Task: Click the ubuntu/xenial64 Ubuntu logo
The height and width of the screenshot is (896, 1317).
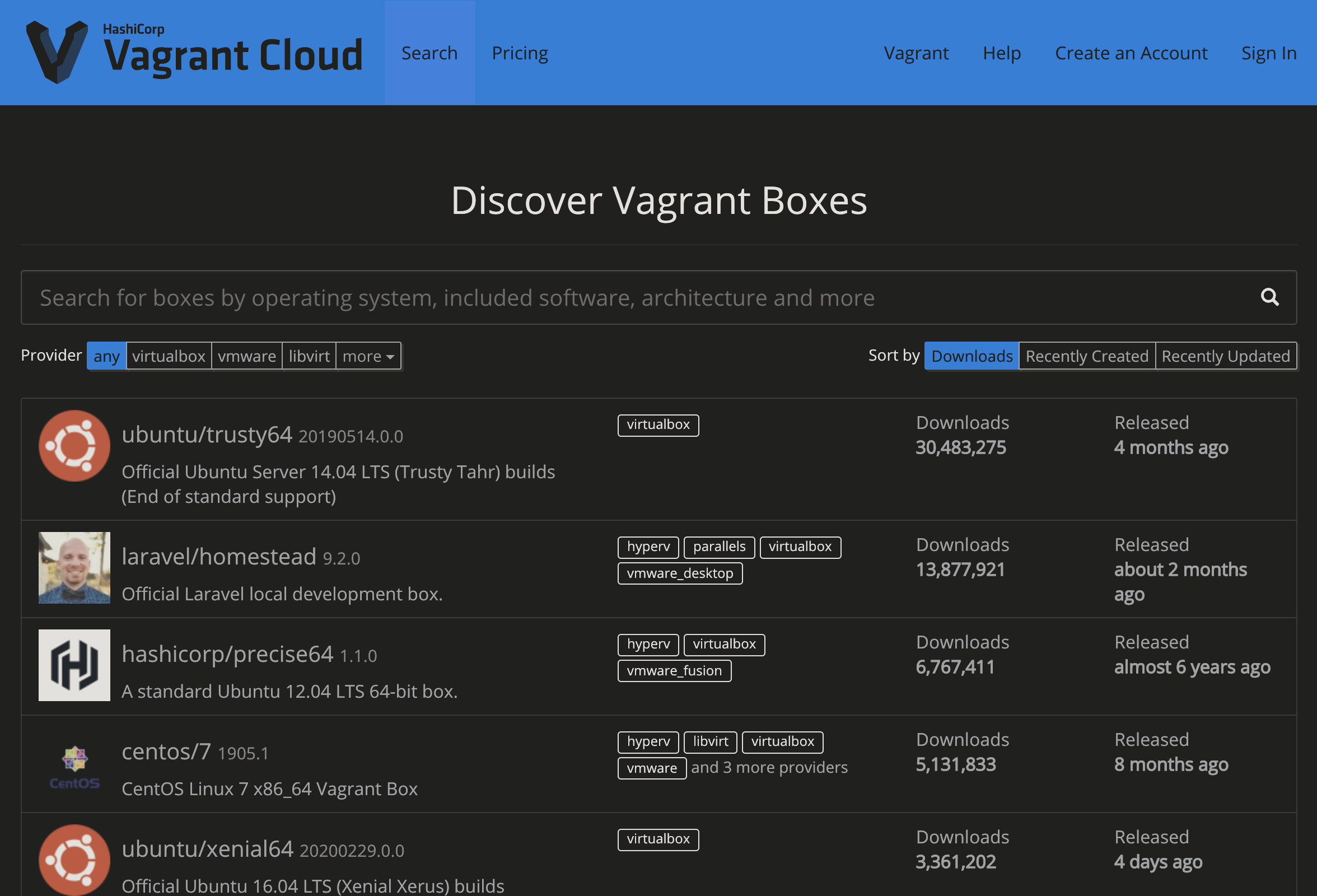Action: [x=74, y=860]
